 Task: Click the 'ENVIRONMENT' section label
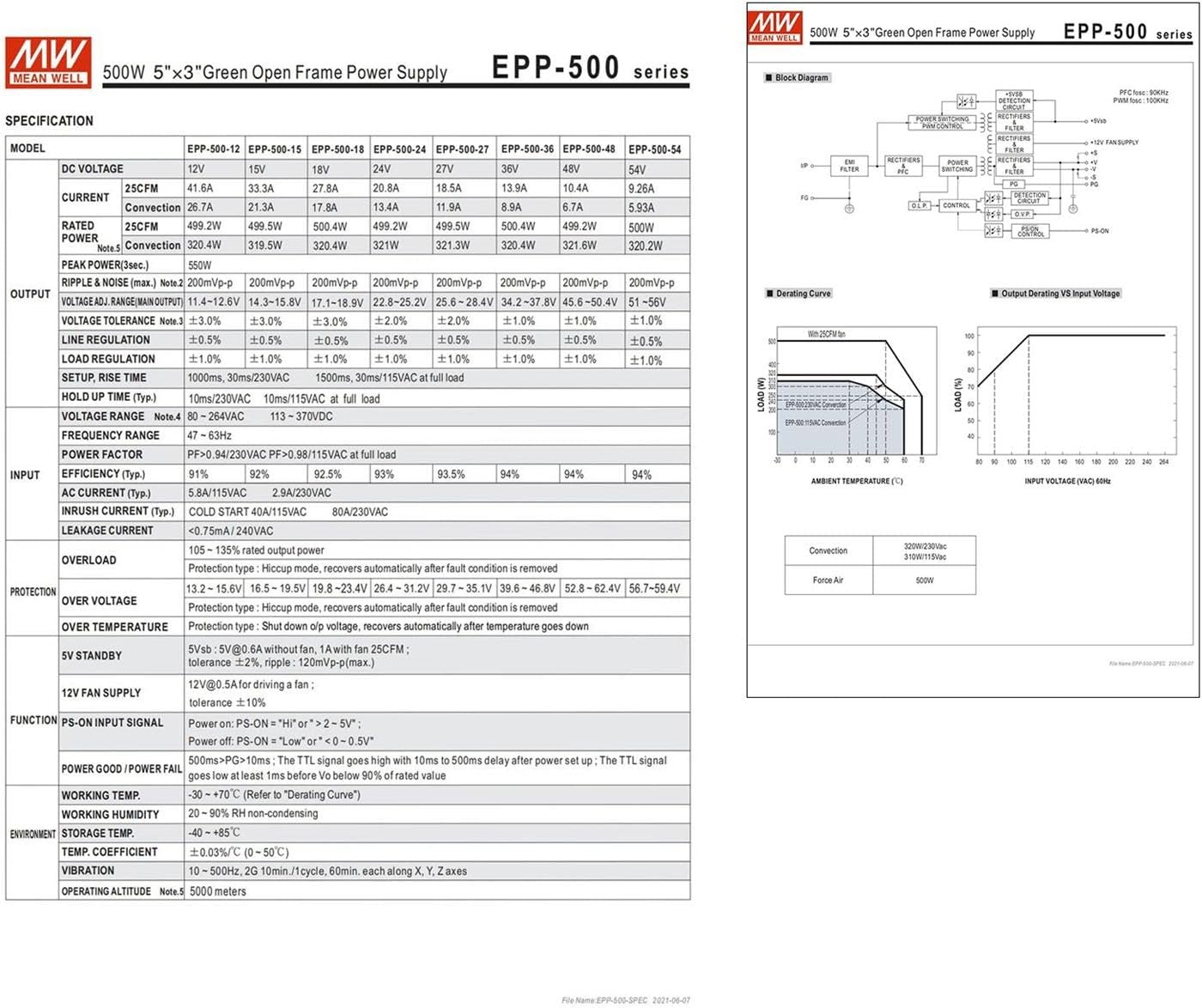pos(33,834)
